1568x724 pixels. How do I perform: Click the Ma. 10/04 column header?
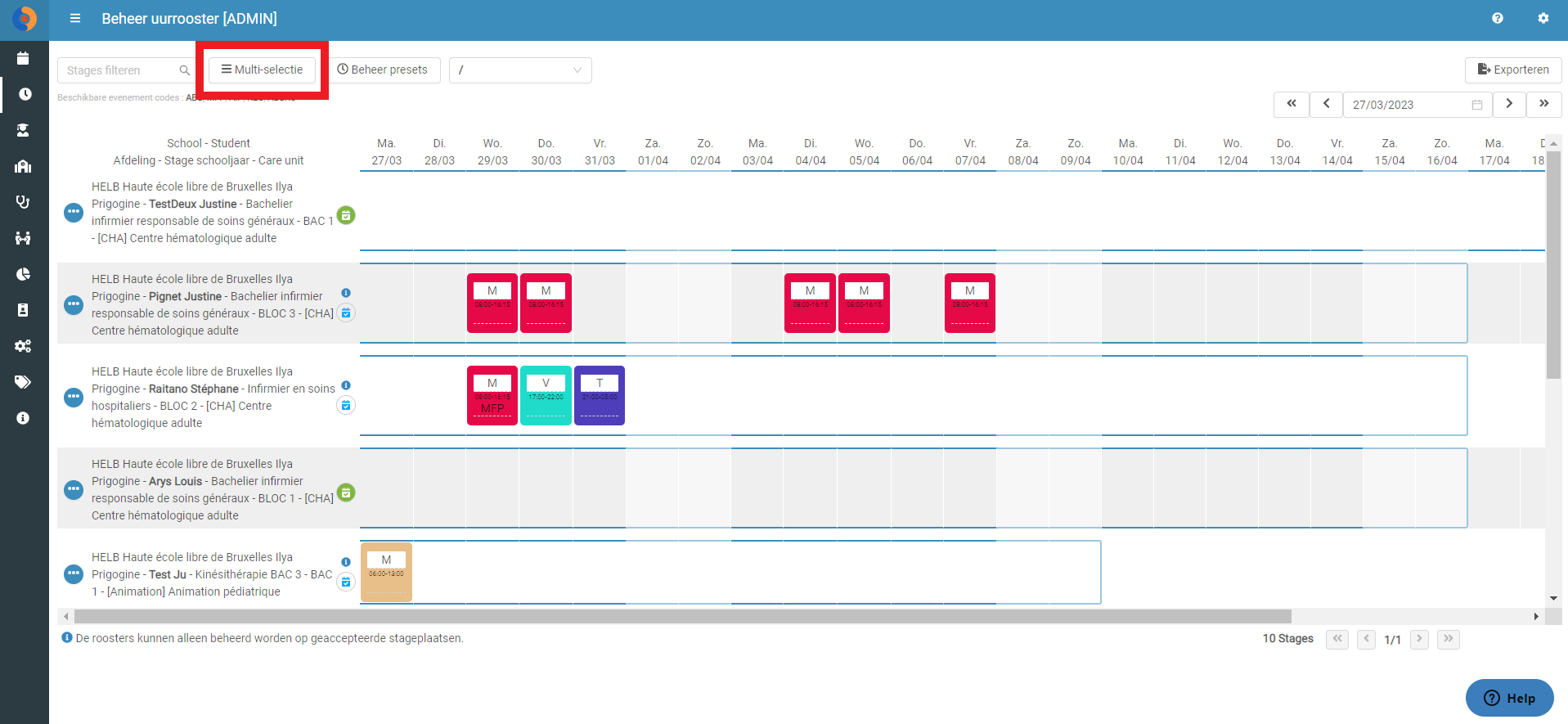click(x=1128, y=152)
